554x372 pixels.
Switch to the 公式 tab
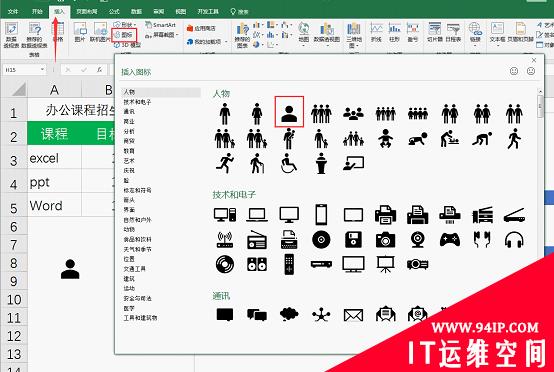coord(114,12)
